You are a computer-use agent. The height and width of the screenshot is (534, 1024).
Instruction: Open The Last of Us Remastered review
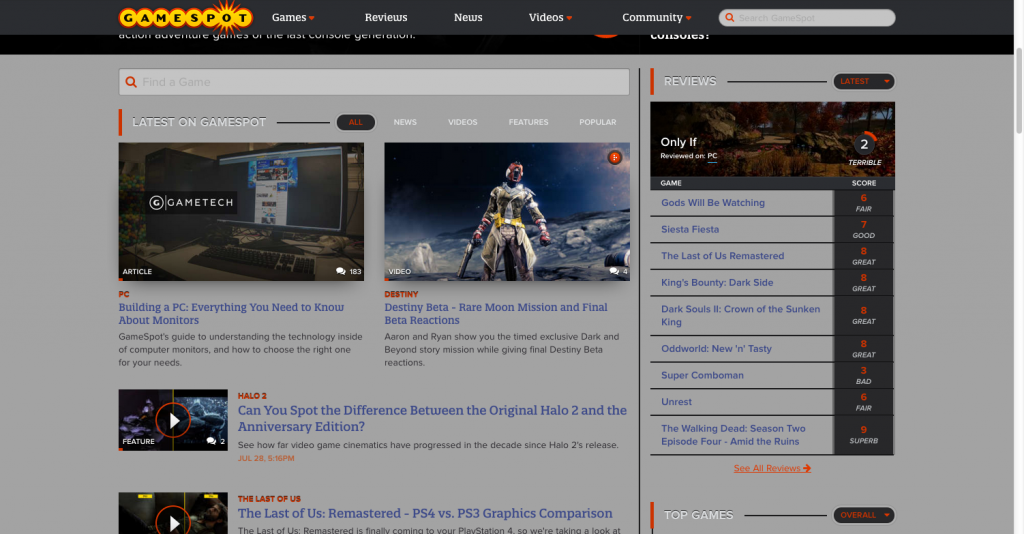tap(722, 256)
